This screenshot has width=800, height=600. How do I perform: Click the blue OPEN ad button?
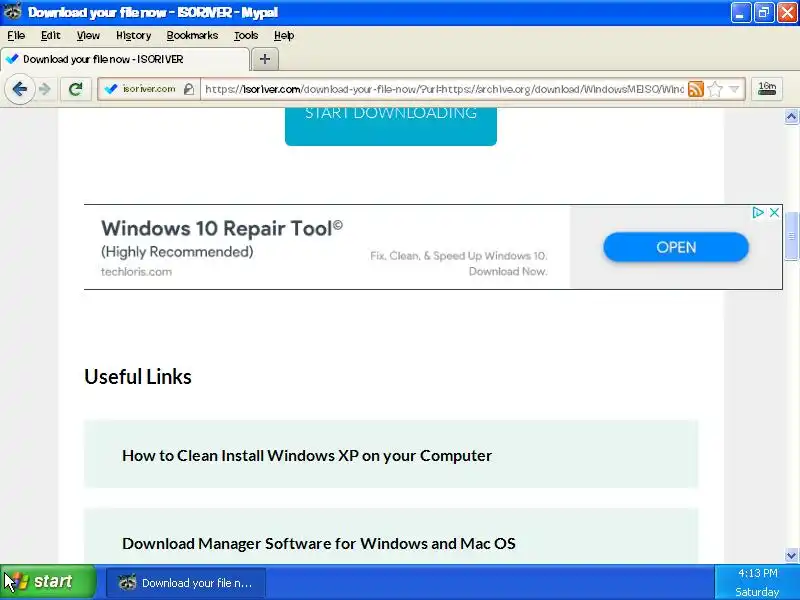pyautogui.click(x=676, y=247)
